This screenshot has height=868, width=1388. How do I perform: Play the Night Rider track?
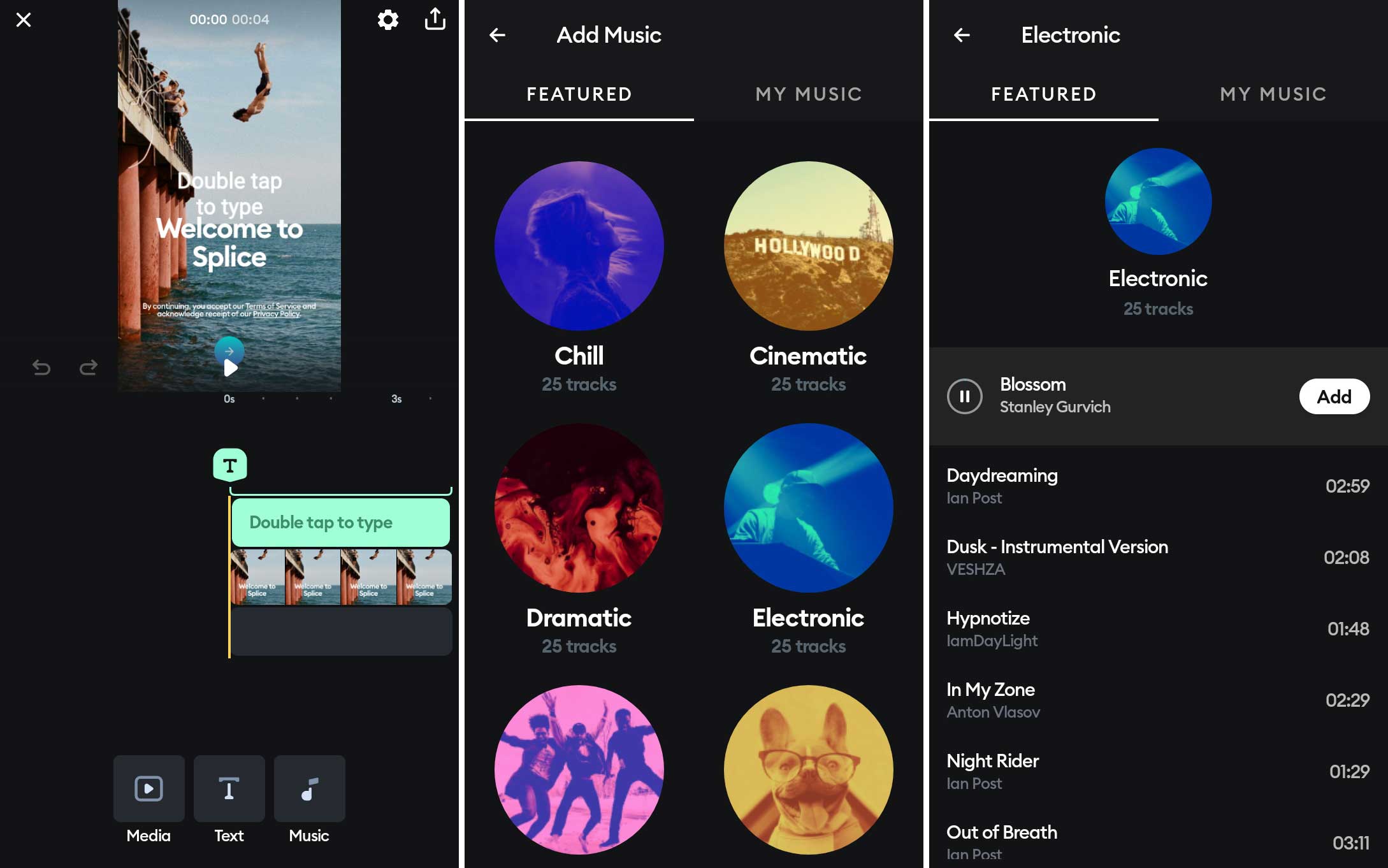coord(1158,771)
